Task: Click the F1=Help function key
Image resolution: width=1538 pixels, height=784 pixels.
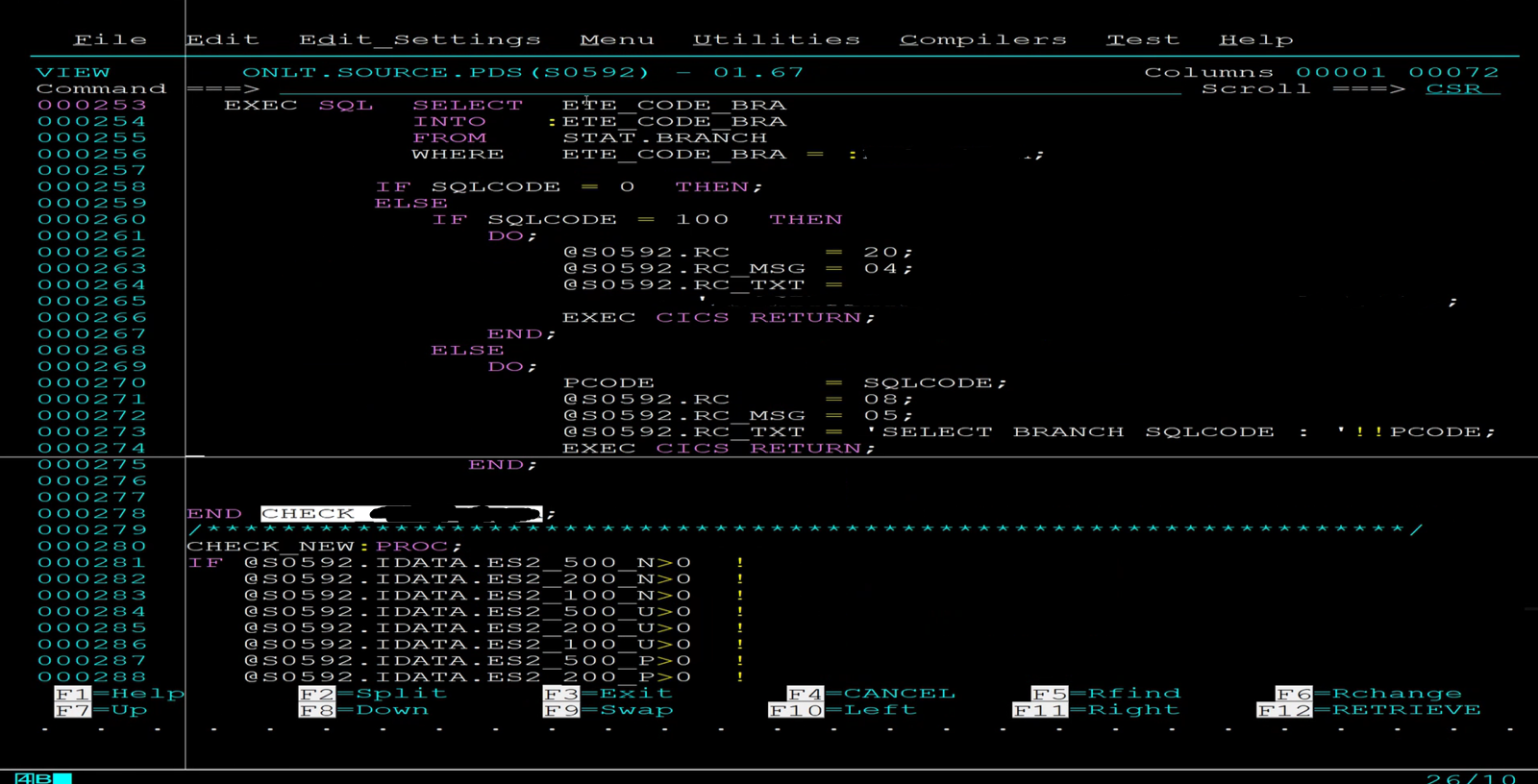Action: pyautogui.click(x=119, y=693)
